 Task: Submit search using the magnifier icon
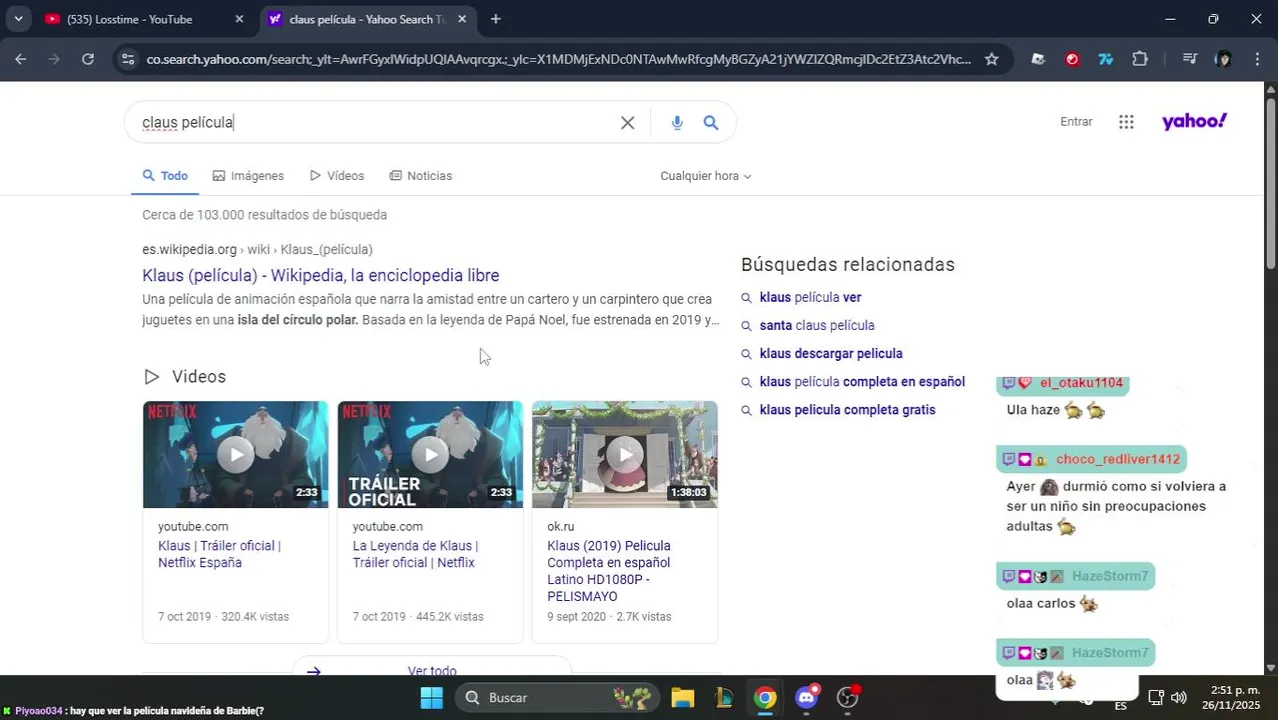[711, 123]
